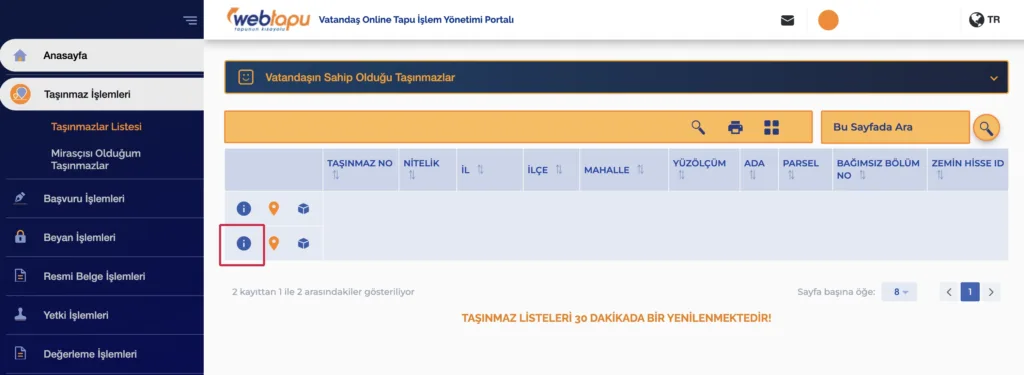Click next page arrow in pagination
The height and width of the screenshot is (375, 1024).
[991, 292]
